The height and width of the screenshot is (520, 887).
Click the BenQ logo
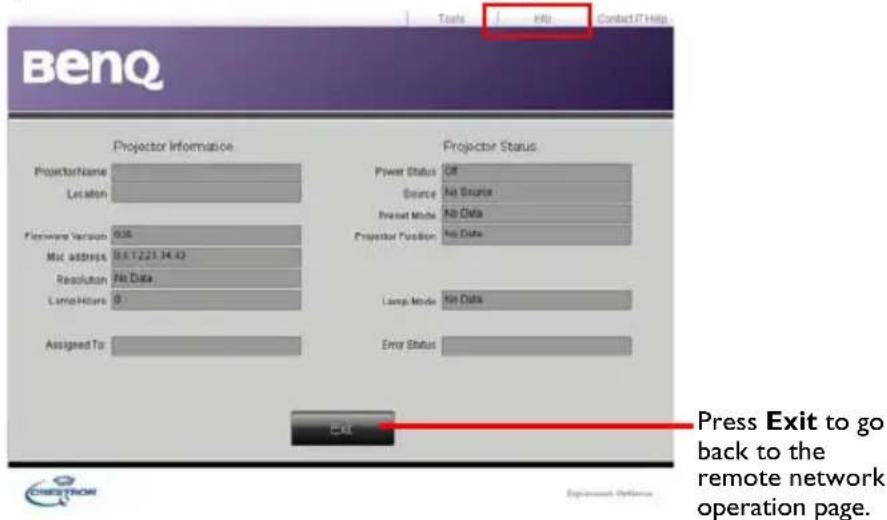click(x=93, y=70)
